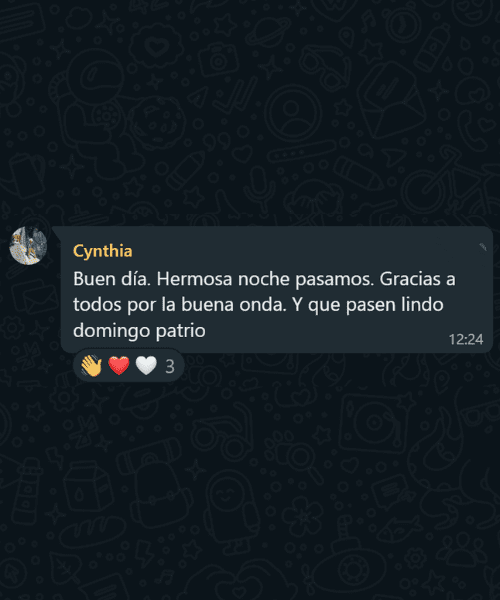Click the 12:24 message timestamp
500x600 pixels.
point(466,339)
